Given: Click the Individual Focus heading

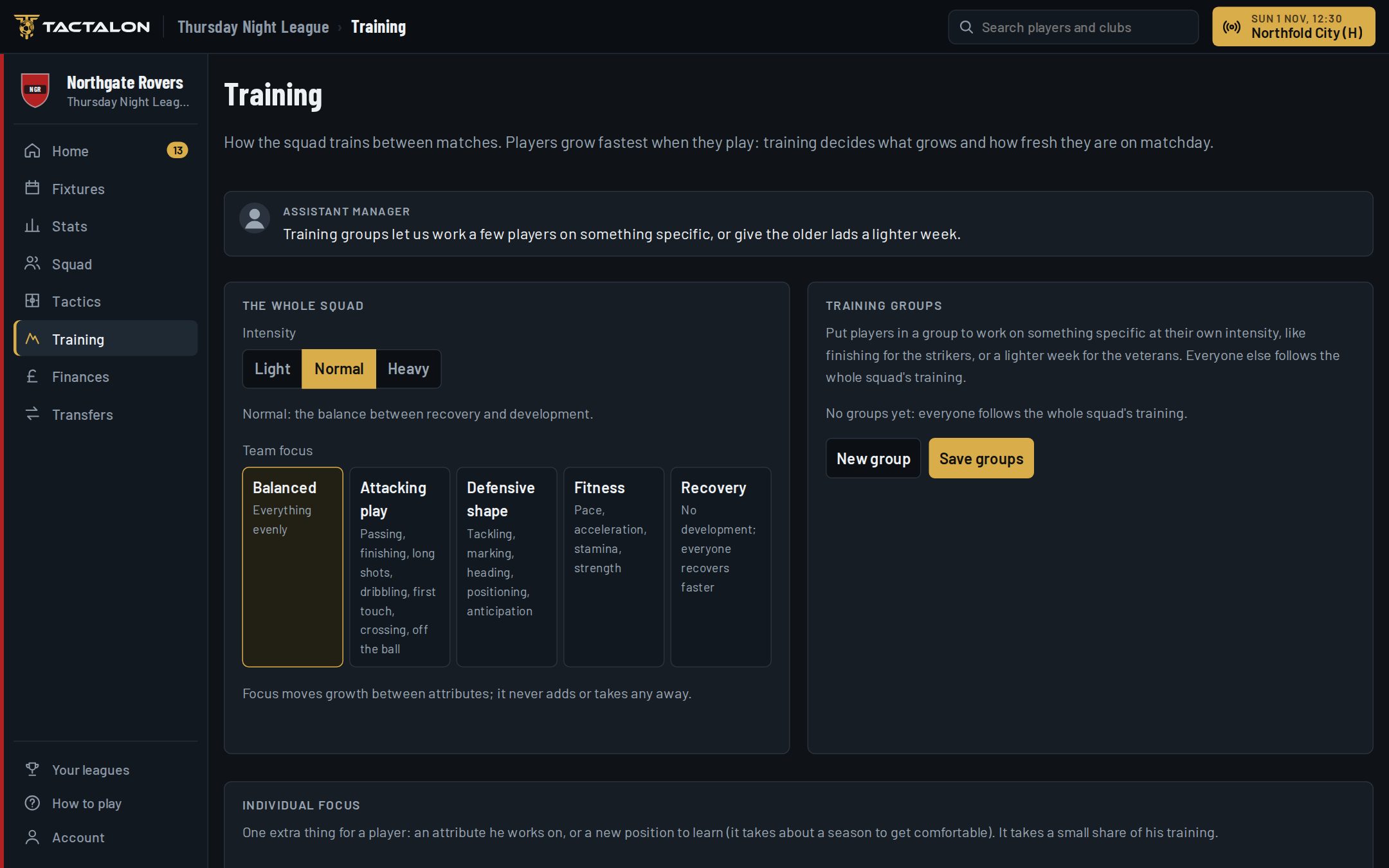Looking at the screenshot, I should click(x=301, y=805).
